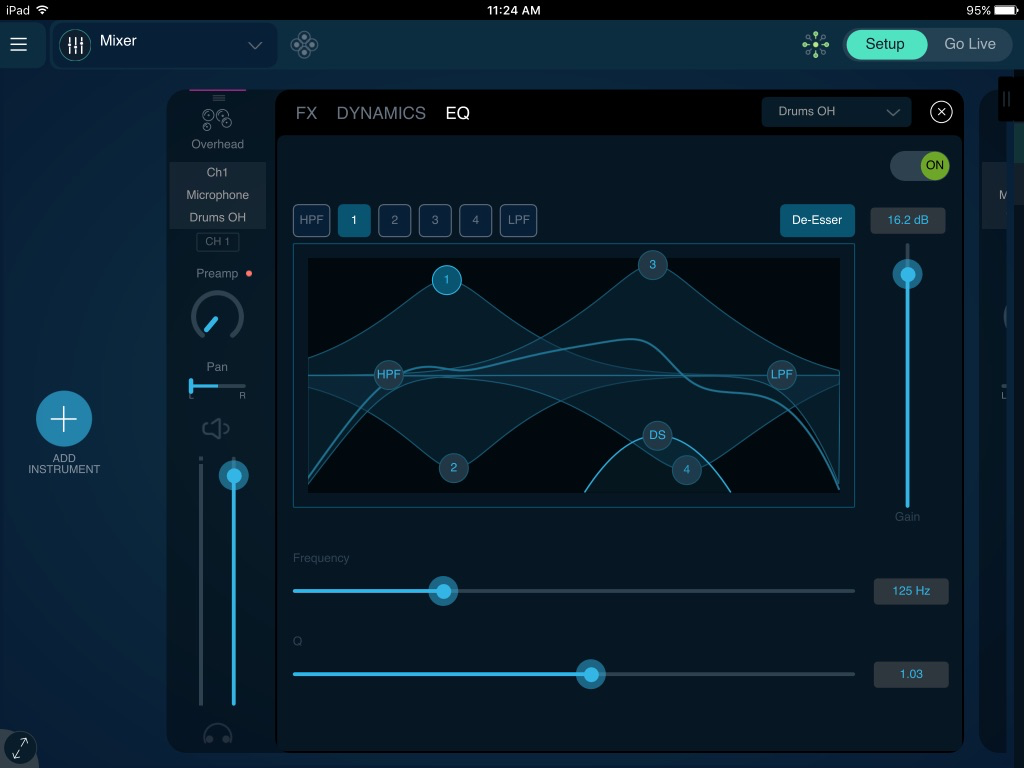
Task: Click the battery status indicator
Action: coord(1005,10)
